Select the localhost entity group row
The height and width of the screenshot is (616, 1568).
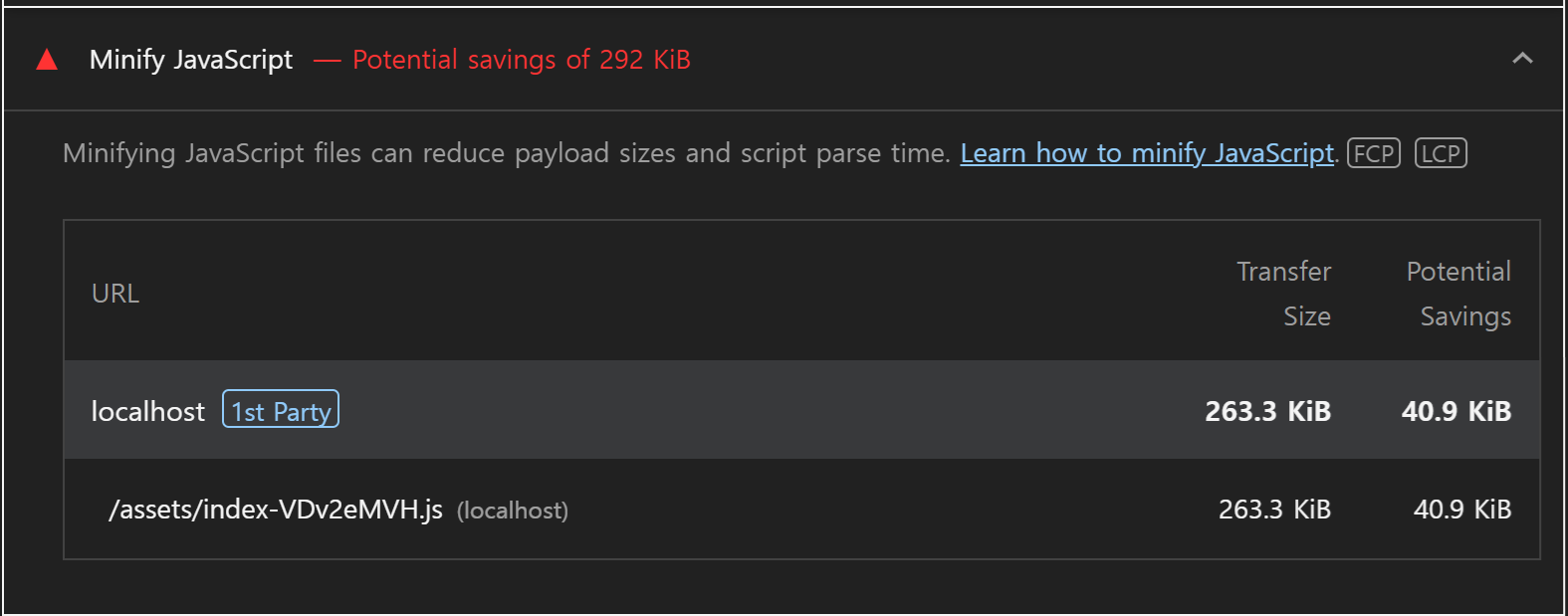[x=697, y=410]
